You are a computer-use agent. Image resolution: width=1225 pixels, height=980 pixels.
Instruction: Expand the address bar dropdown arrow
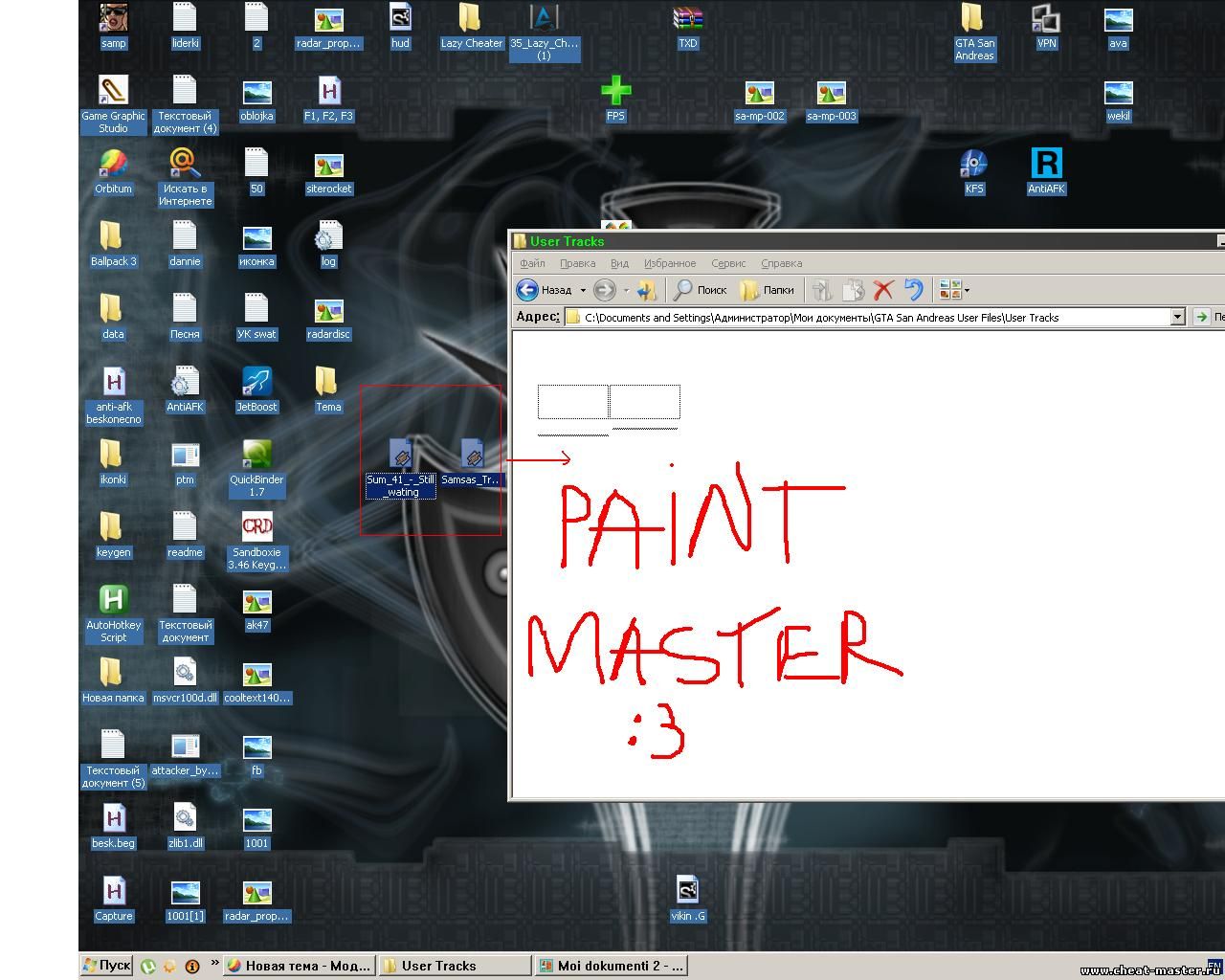pyautogui.click(x=1177, y=317)
